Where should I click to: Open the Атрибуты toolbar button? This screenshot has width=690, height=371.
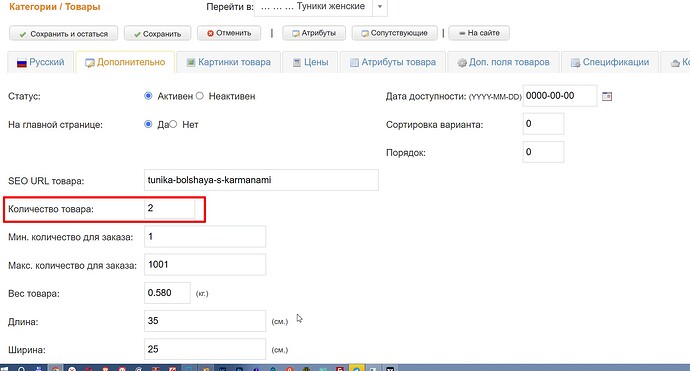(314, 33)
